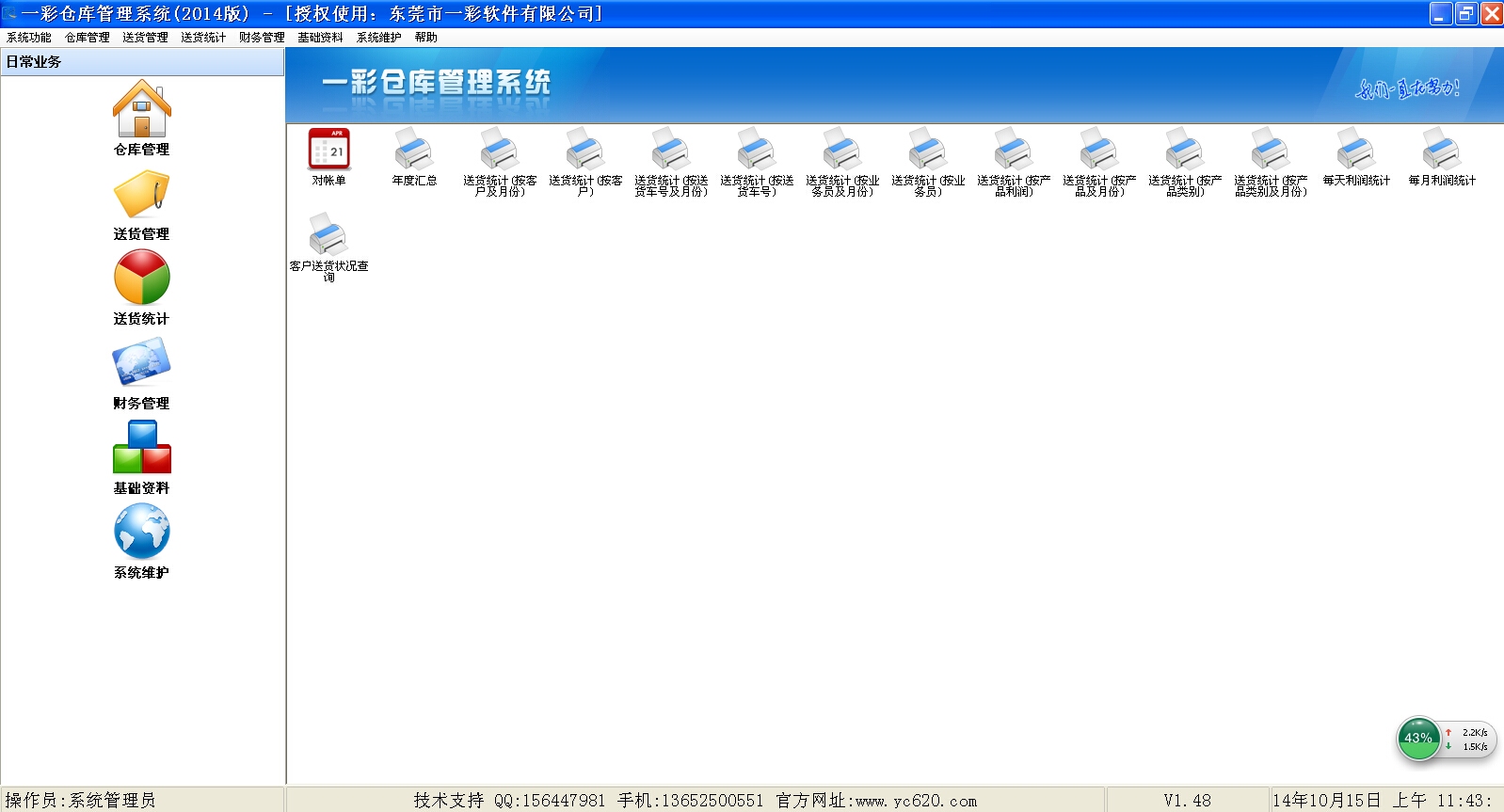The width and height of the screenshot is (1504, 812).
Task: Open the 仓库管理 menu in menu bar
Action: (x=88, y=38)
